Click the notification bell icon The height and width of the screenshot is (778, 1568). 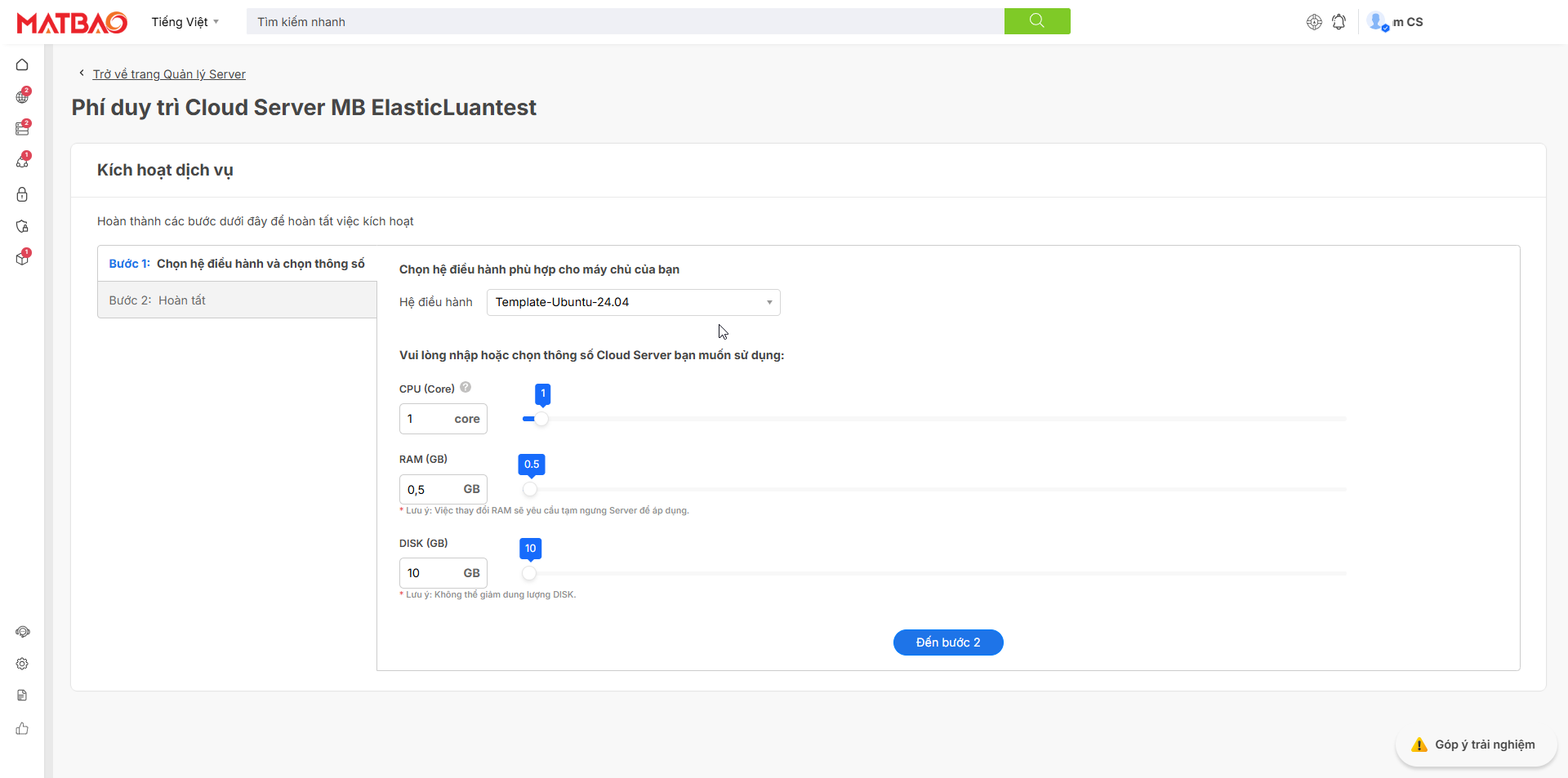[x=1339, y=22]
